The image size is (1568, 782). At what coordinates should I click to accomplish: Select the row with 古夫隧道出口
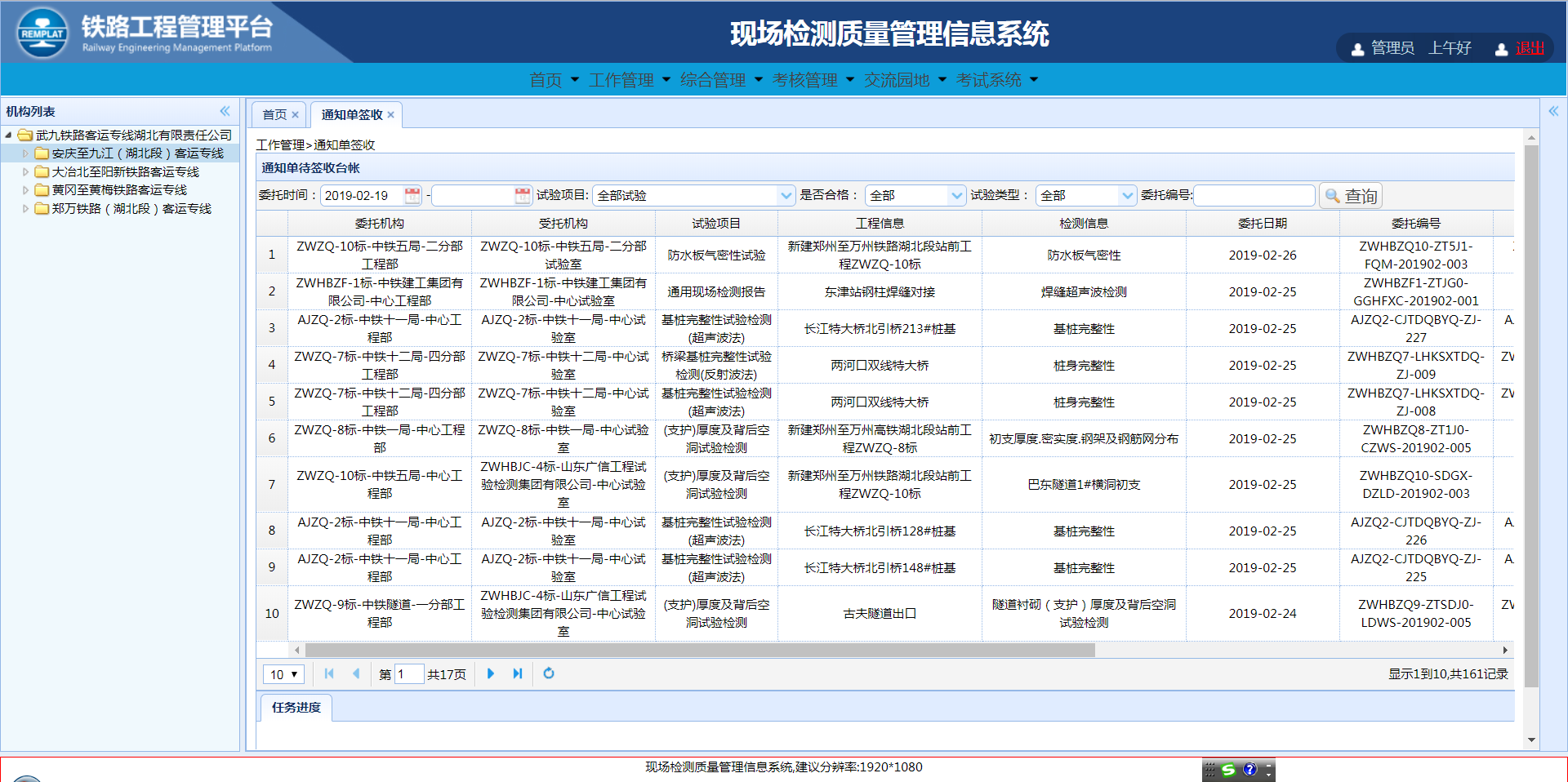coord(885,613)
